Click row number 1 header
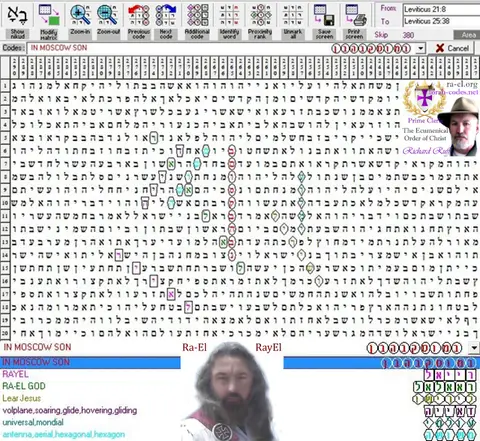The width and height of the screenshot is (480, 441). [5, 86]
